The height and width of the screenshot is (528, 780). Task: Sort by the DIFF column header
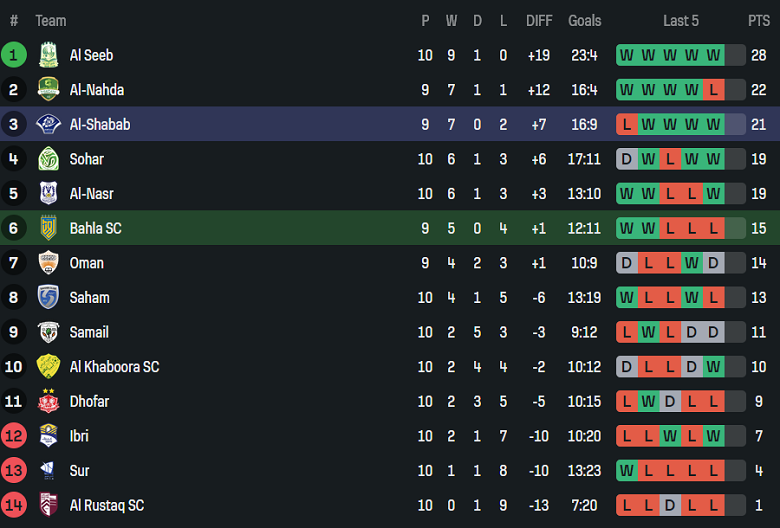pos(539,21)
